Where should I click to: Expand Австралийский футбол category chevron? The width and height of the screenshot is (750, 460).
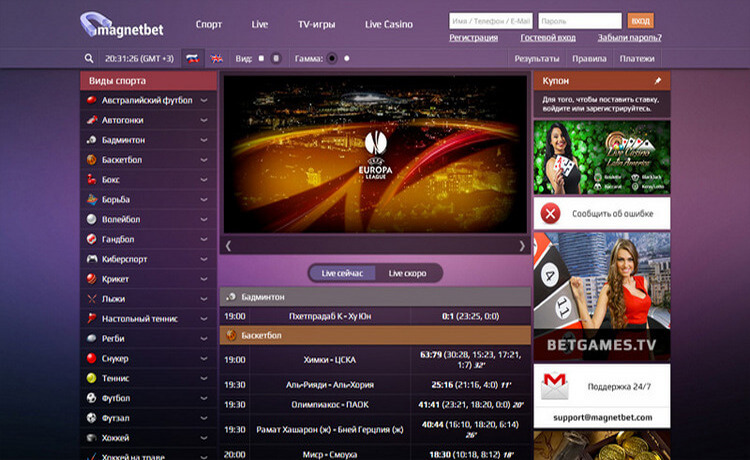pos(204,100)
